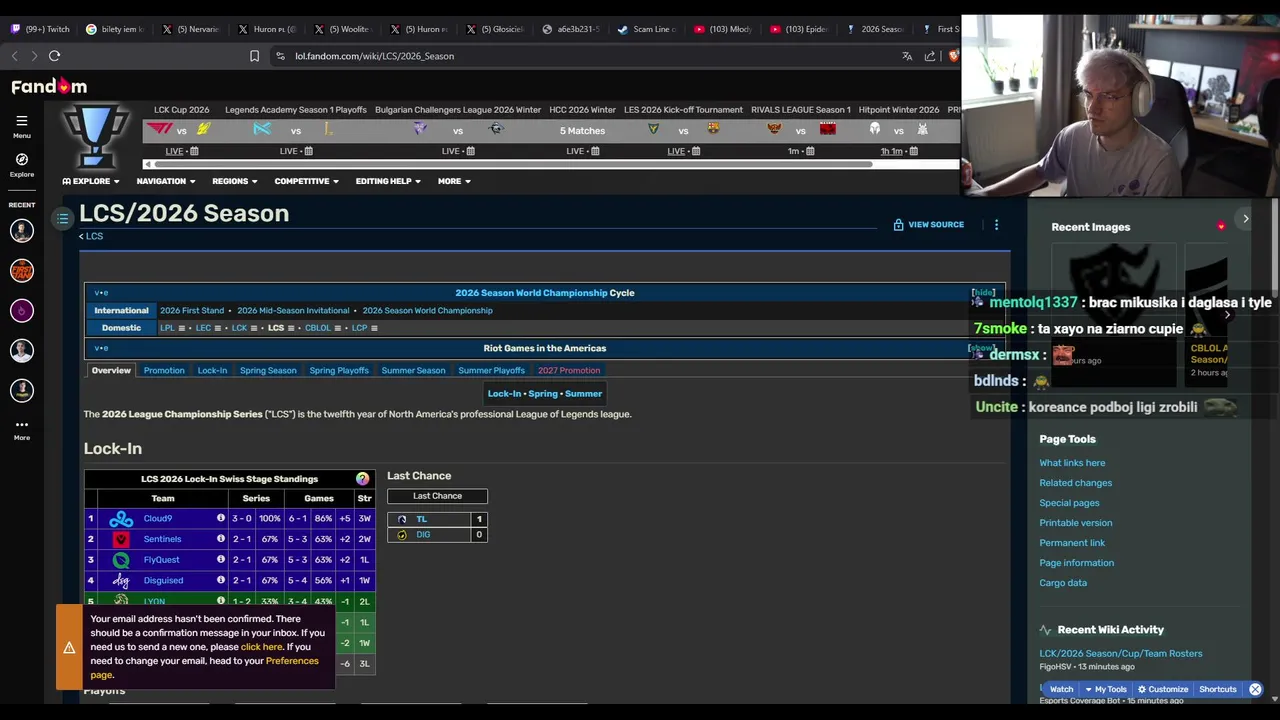Click the LPL menu icon in Domestic row
Viewport: 1280px width, 720px height.
coord(182,328)
